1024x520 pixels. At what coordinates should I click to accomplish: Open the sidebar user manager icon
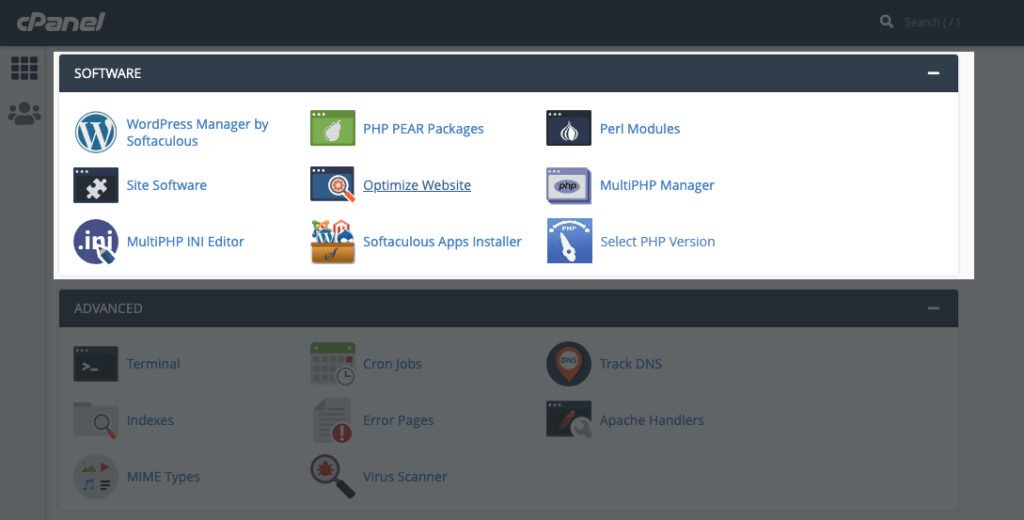click(x=24, y=114)
